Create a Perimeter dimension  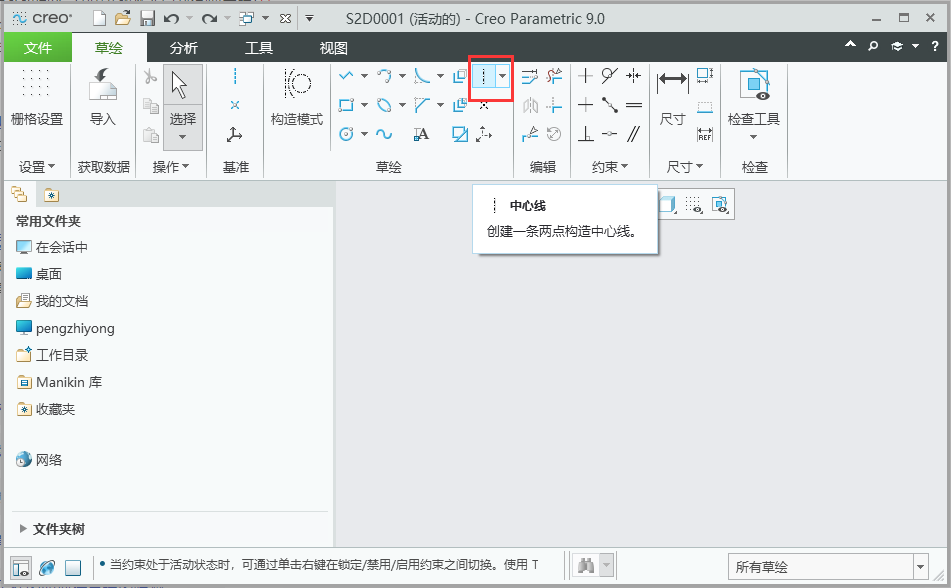point(705,76)
